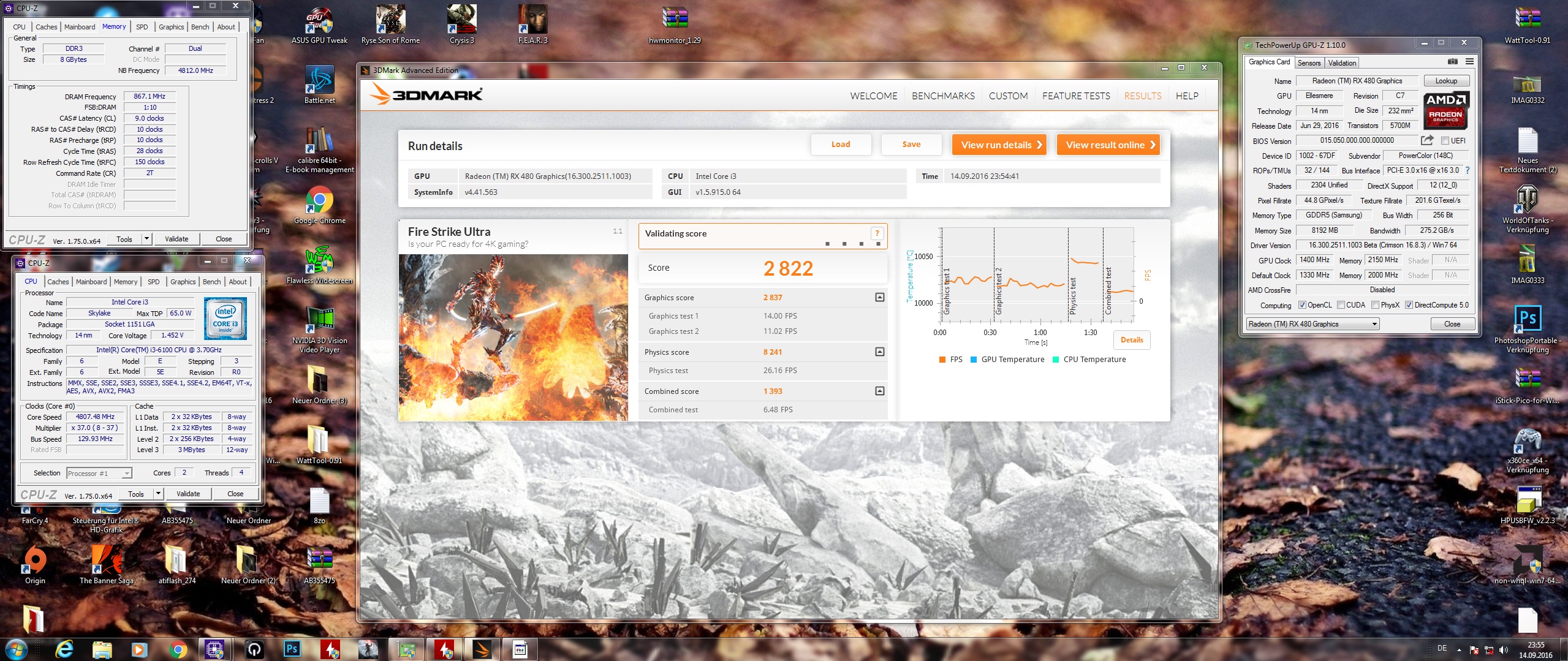Click the score value 2 822
The image size is (1568, 661).
click(x=788, y=268)
